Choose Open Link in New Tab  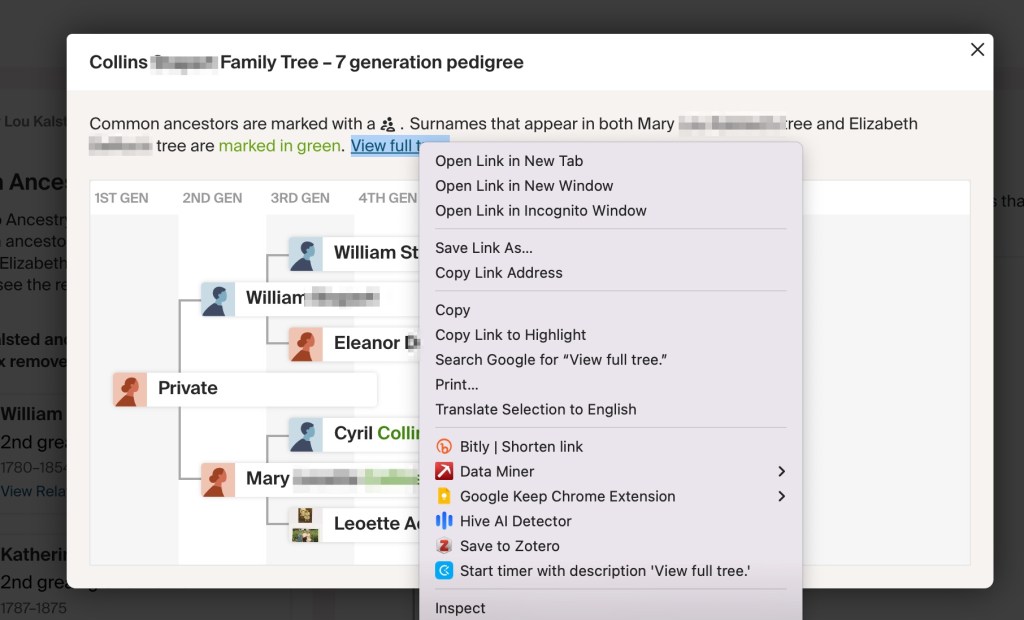click(x=509, y=161)
